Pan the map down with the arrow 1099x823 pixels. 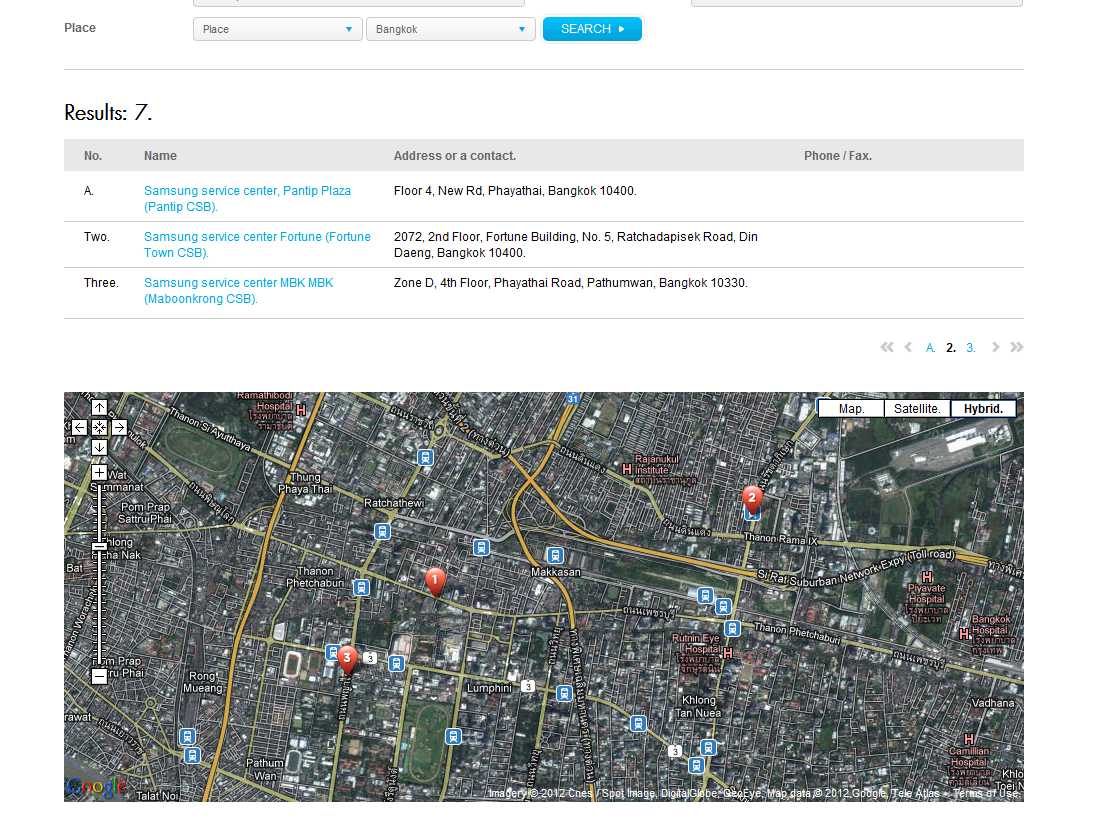[x=99, y=446]
